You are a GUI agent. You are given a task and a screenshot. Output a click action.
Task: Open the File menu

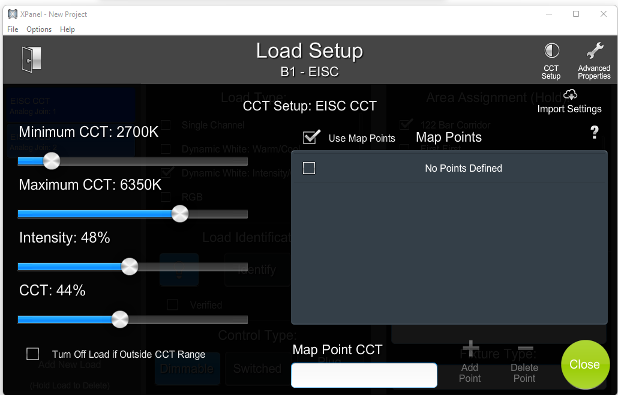tap(13, 29)
